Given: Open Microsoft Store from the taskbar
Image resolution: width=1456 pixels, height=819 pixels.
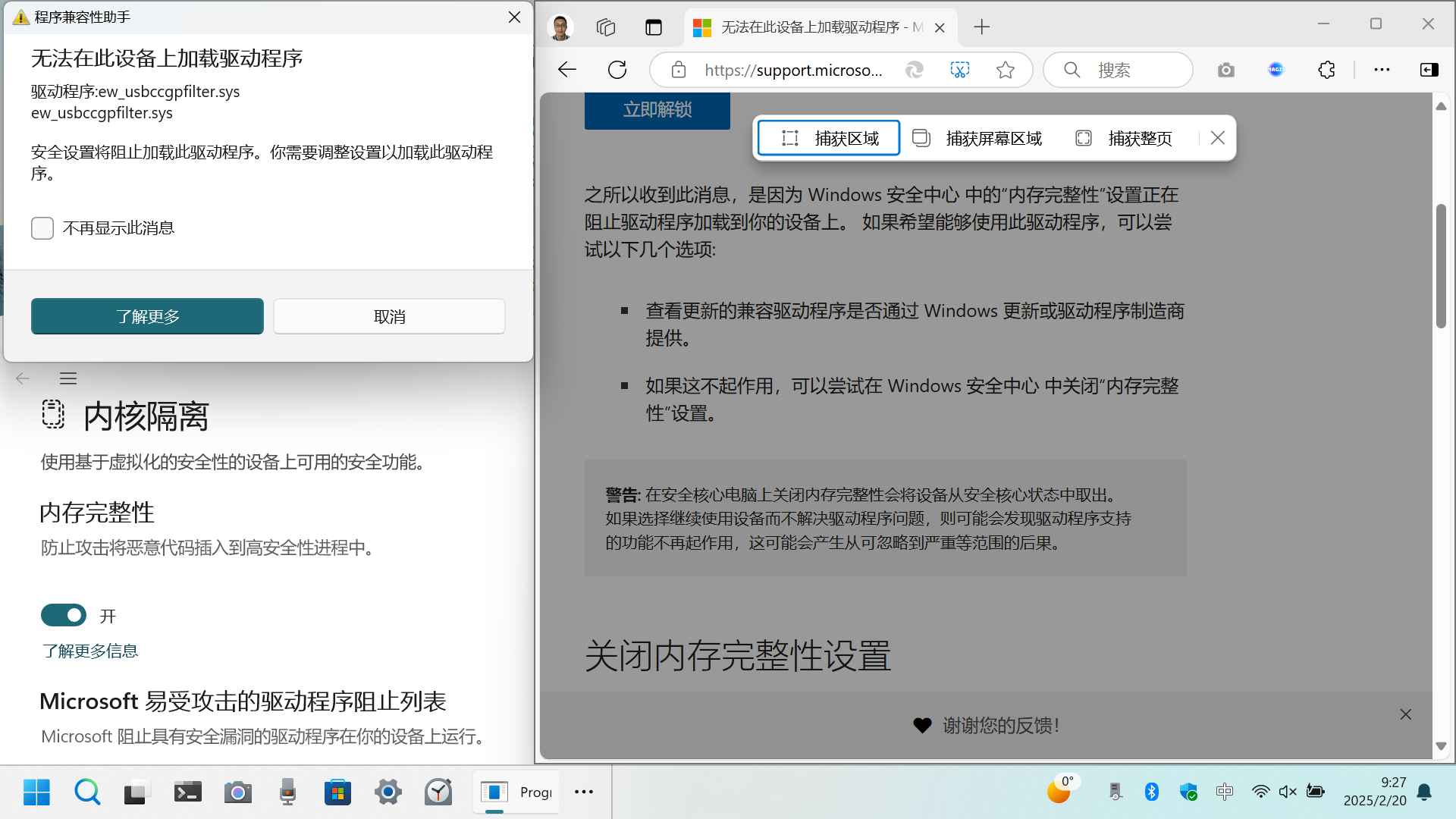Looking at the screenshot, I should point(337,792).
